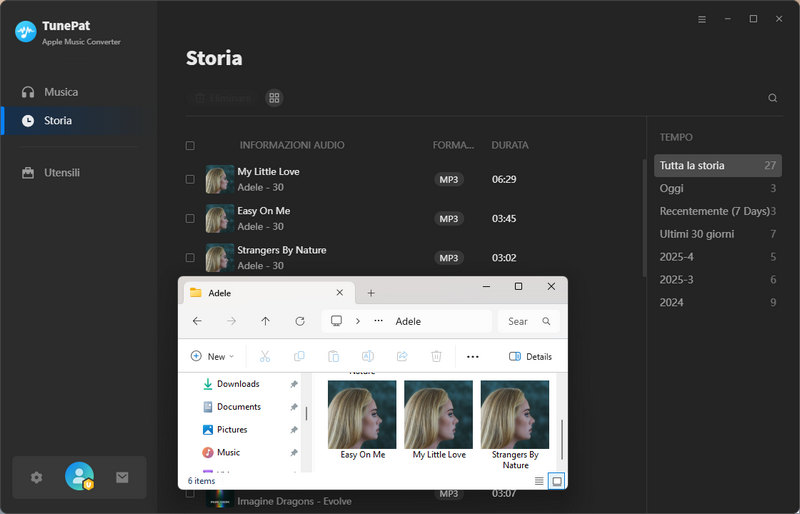Expand the breadcrumb chevron in address bar
800x514 pixels.
358,321
